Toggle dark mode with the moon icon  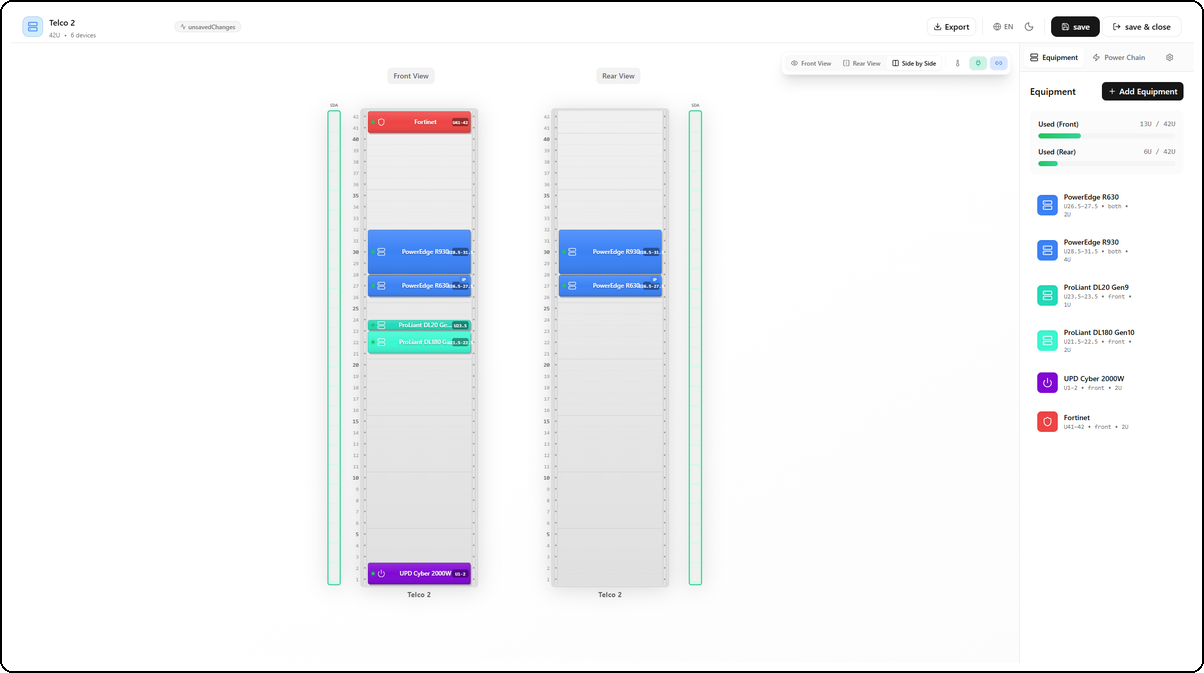pyautogui.click(x=1030, y=27)
